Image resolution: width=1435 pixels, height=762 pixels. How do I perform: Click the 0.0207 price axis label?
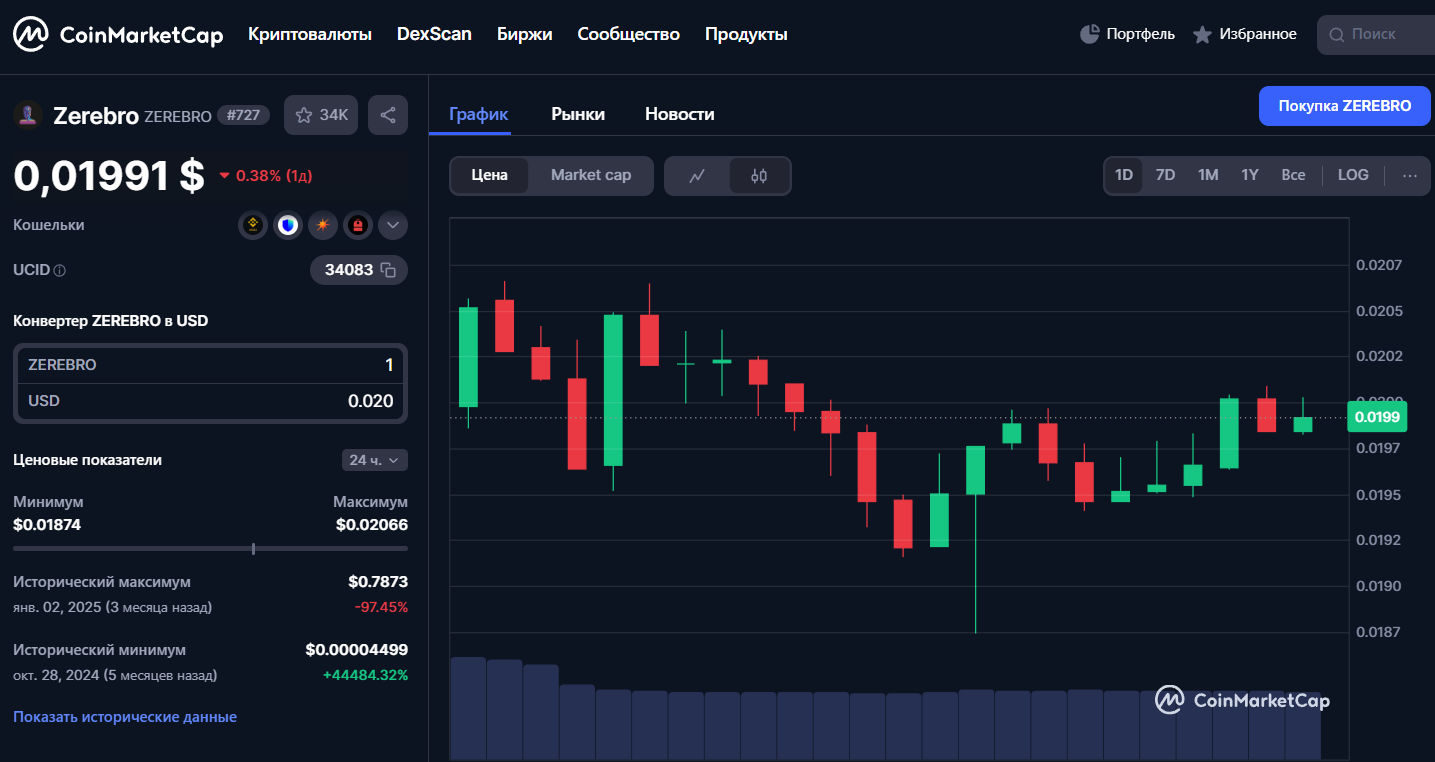pyautogui.click(x=1379, y=265)
